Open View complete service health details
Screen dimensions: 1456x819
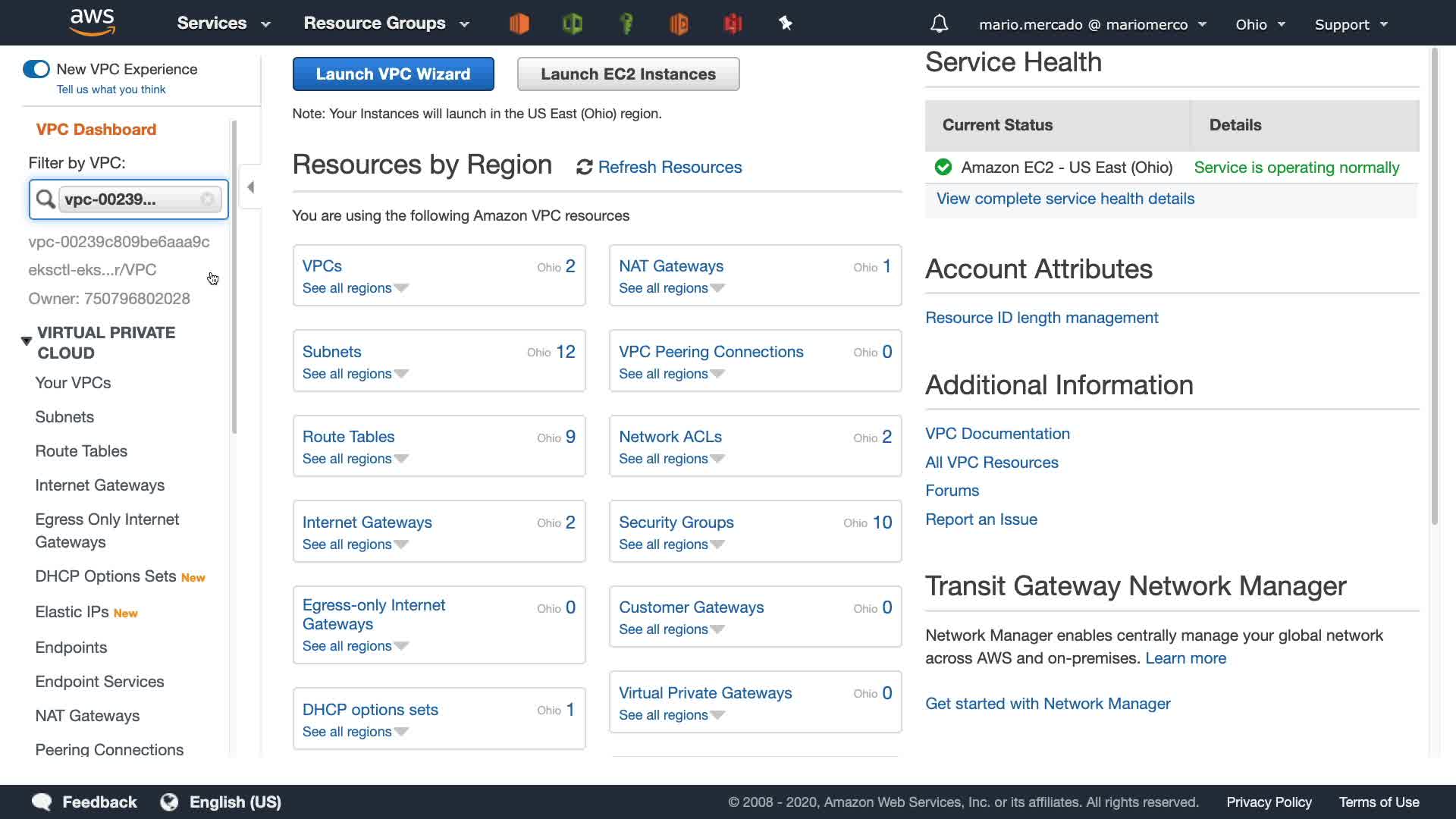(1065, 199)
